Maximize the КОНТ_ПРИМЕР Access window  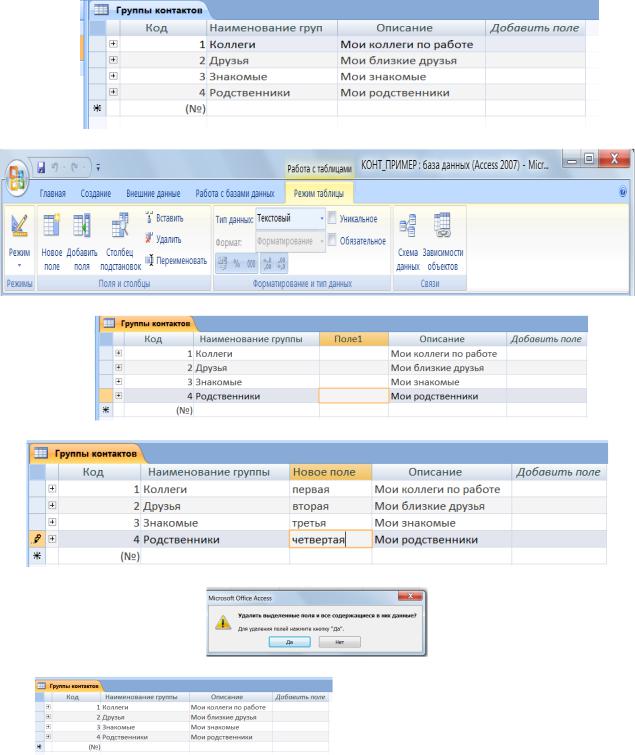click(x=589, y=159)
